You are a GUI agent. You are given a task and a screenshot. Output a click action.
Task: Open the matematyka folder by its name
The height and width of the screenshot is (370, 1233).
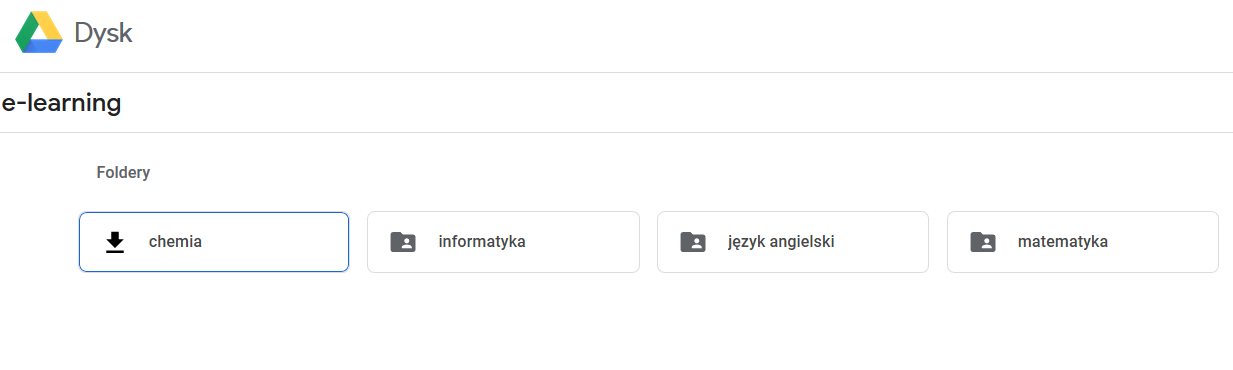tap(1063, 242)
